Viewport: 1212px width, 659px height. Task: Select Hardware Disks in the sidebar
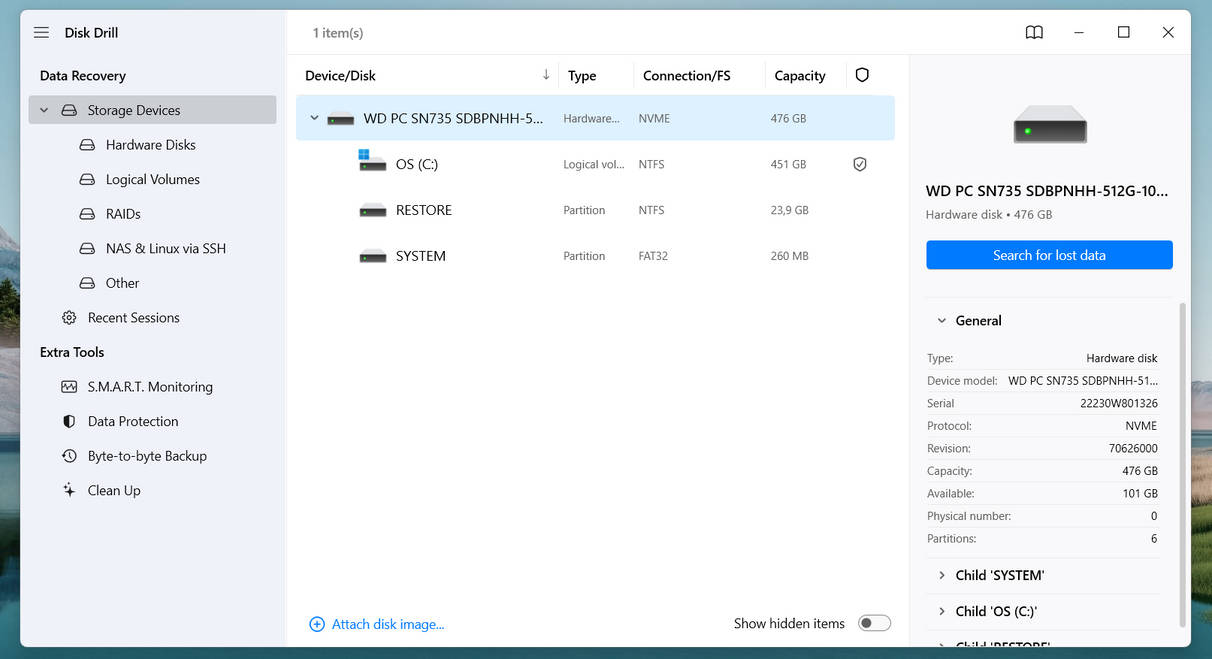tap(151, 145)
